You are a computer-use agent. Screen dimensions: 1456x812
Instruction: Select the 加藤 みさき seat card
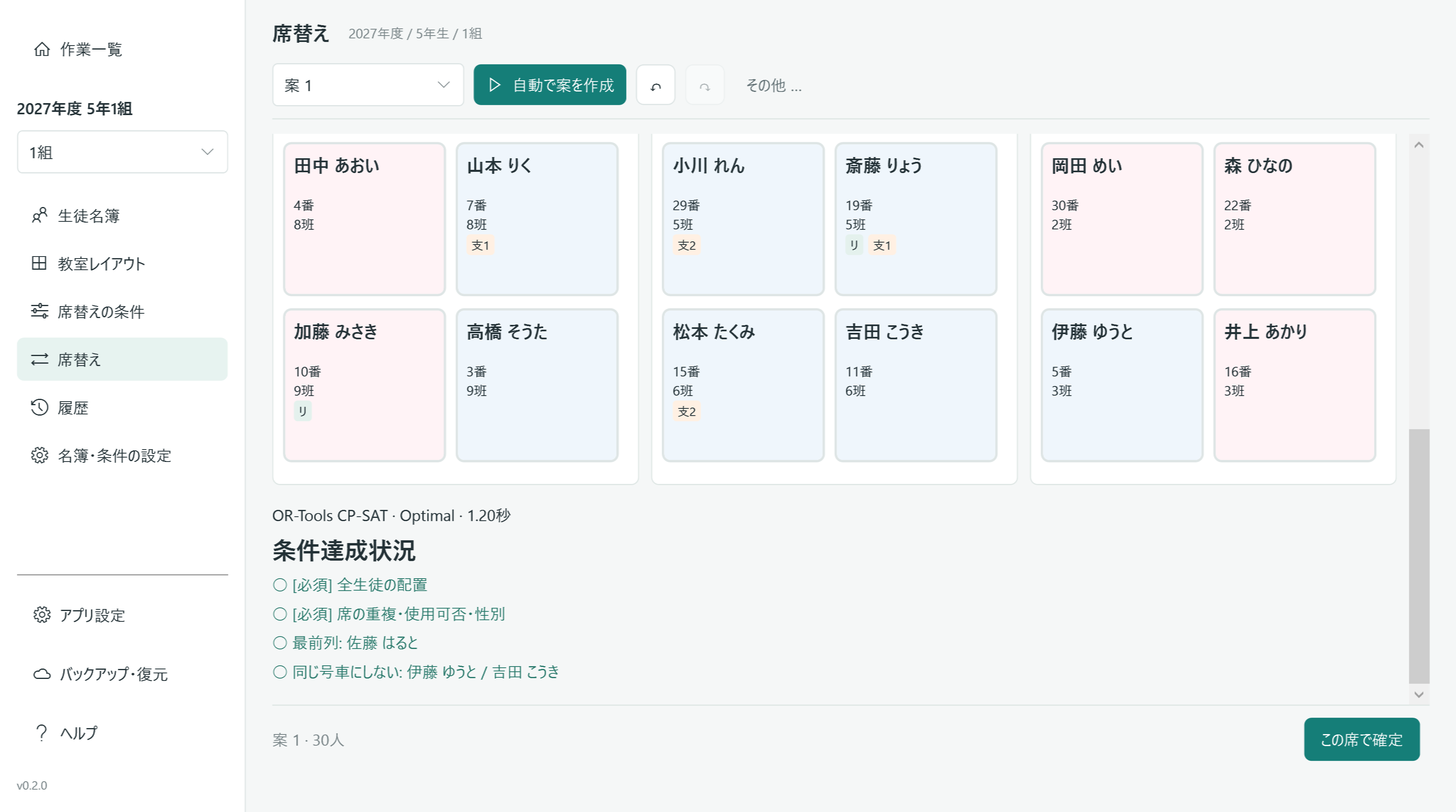pos(365,385)
